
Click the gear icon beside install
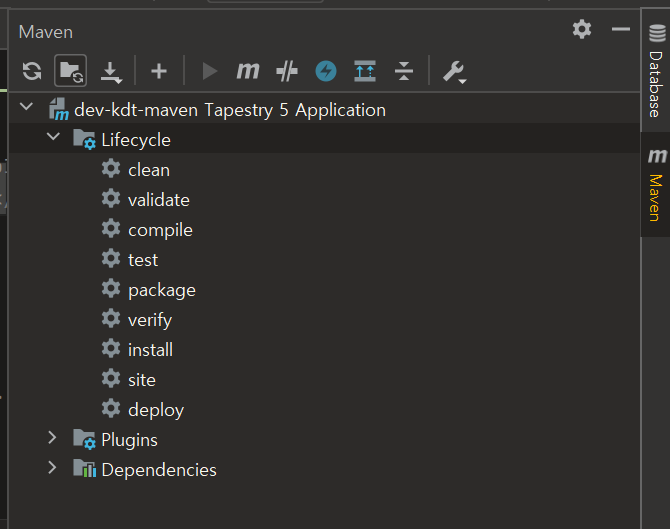pos(111,348)
